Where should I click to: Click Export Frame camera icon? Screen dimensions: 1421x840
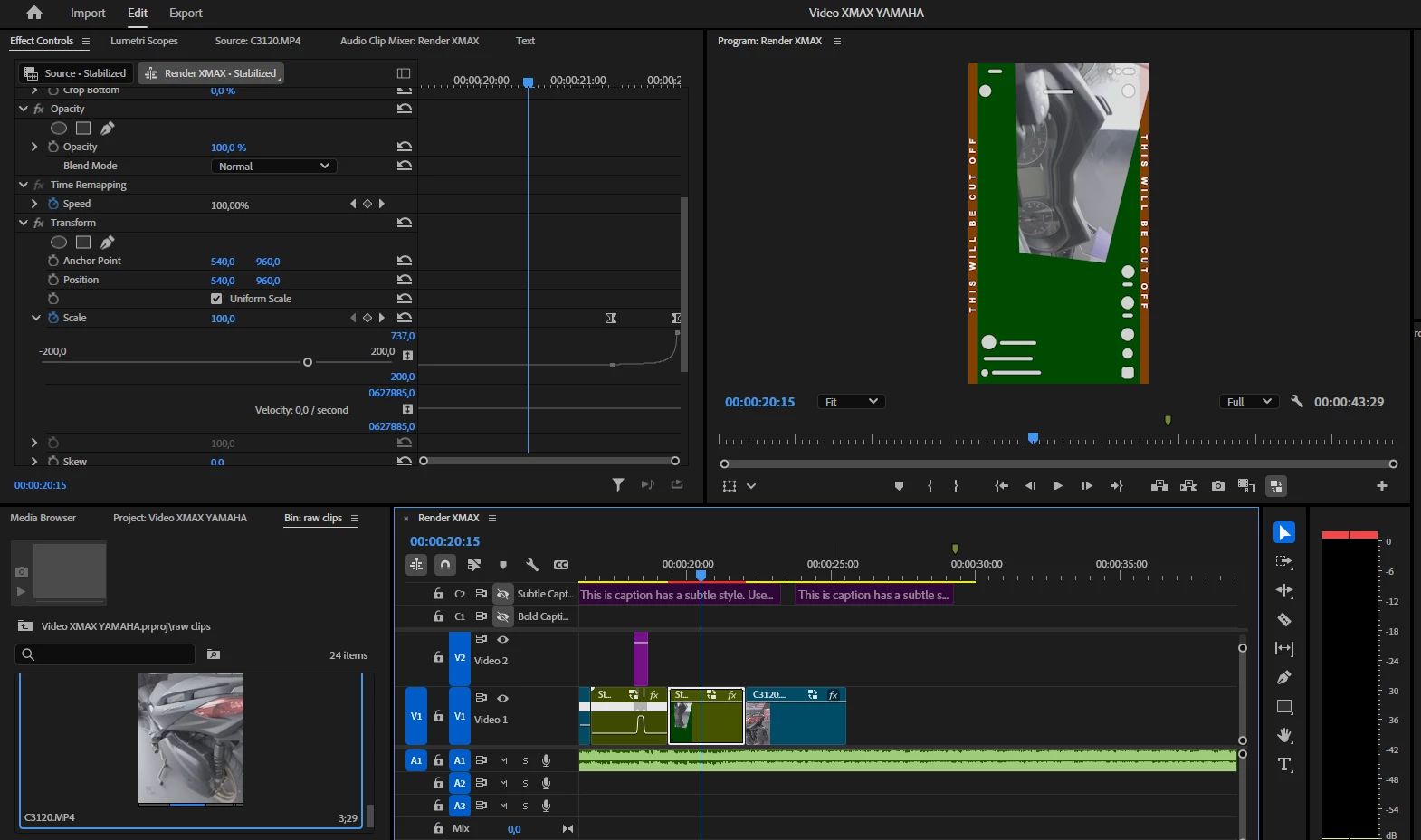(x=1218, y=486)
